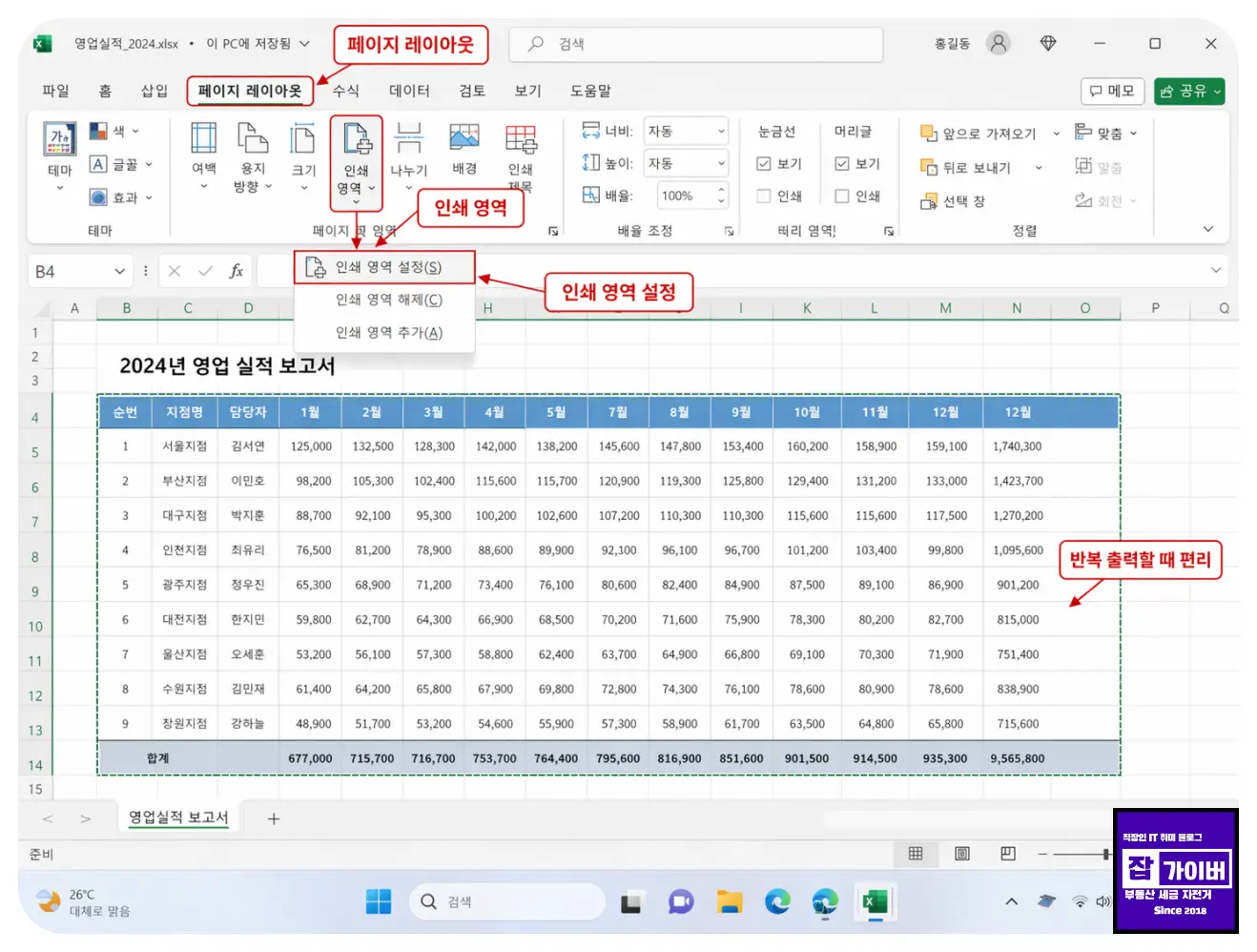This screenshot has height=952, width=1257.
Task: Open the 여백 (Margins) menu
Action: 204,157
